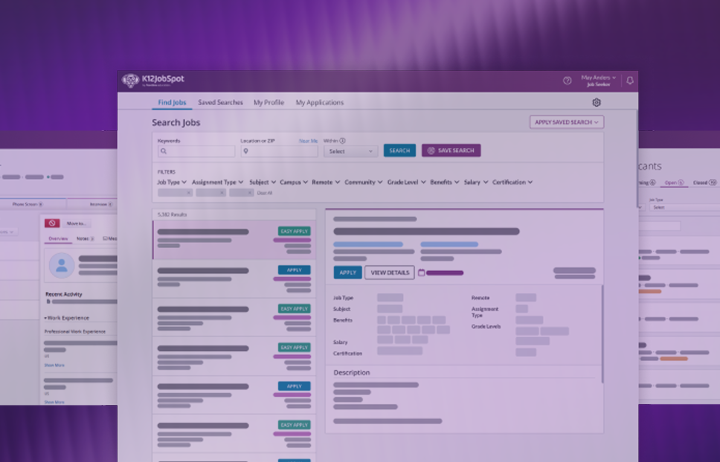The height and width of the screenshot is (462, 720).
Task: Click the red block icon left of Move to
Action: [52, 223]
